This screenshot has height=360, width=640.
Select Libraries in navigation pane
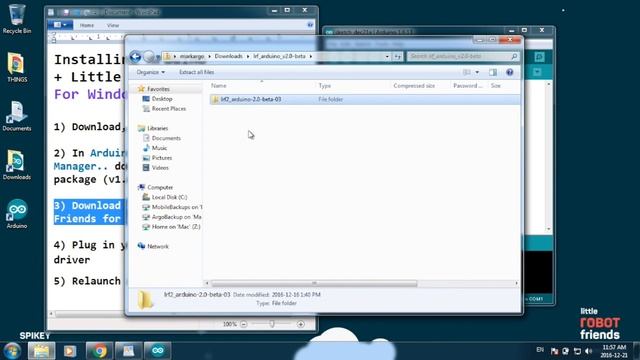(157, 128)
